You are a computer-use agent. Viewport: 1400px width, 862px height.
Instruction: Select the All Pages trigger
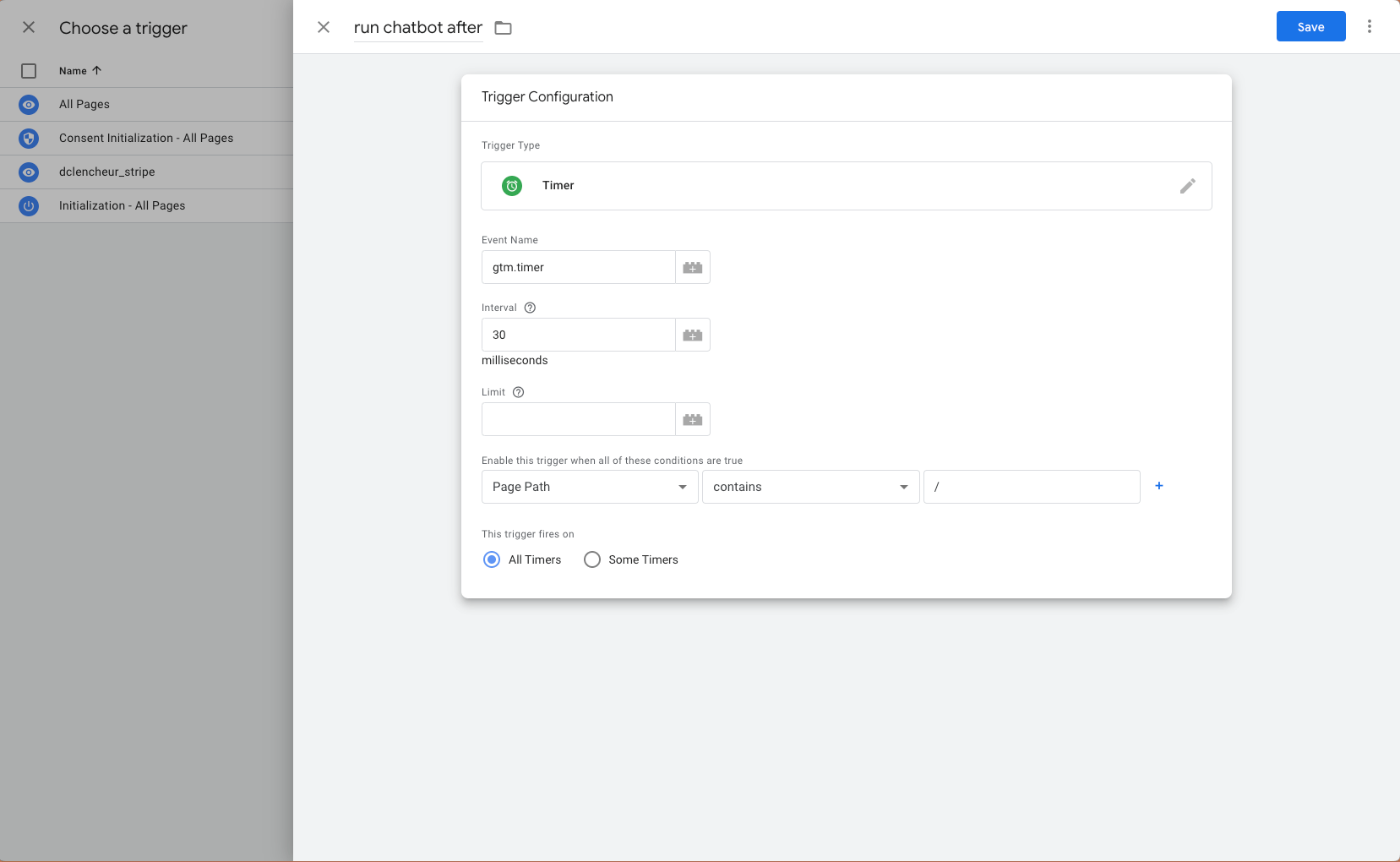84,104
